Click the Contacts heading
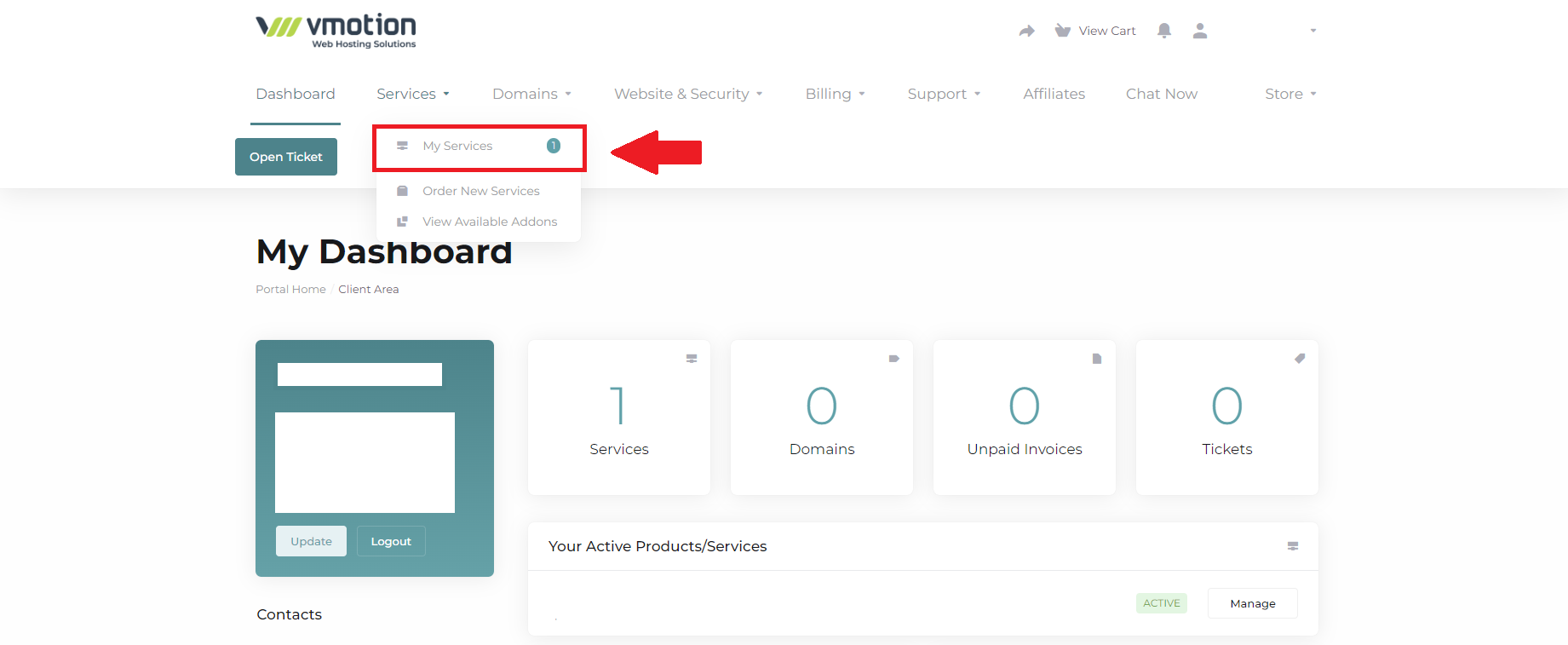 (x=290, y=614)
